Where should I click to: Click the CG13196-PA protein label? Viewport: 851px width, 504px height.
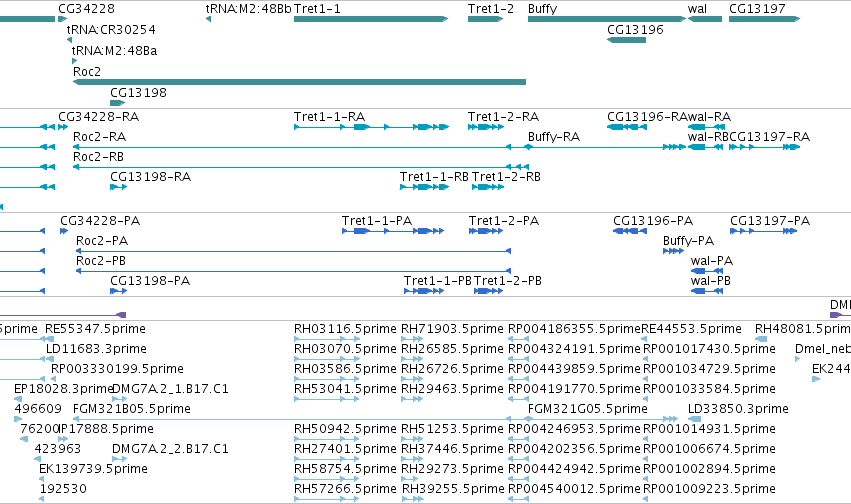click(653, 221)
